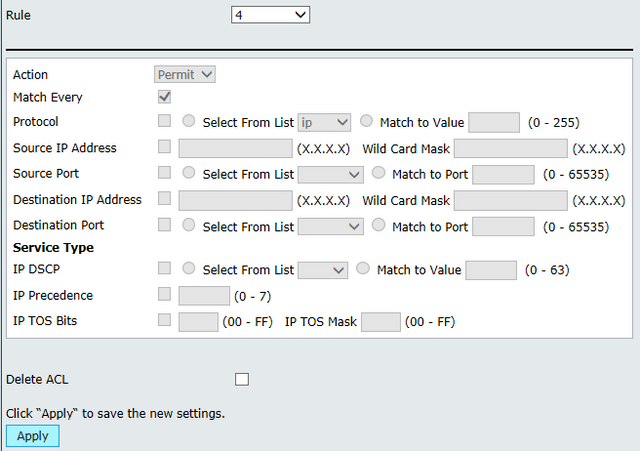Enable the Destination IP Address checkbox

[164, 198]
